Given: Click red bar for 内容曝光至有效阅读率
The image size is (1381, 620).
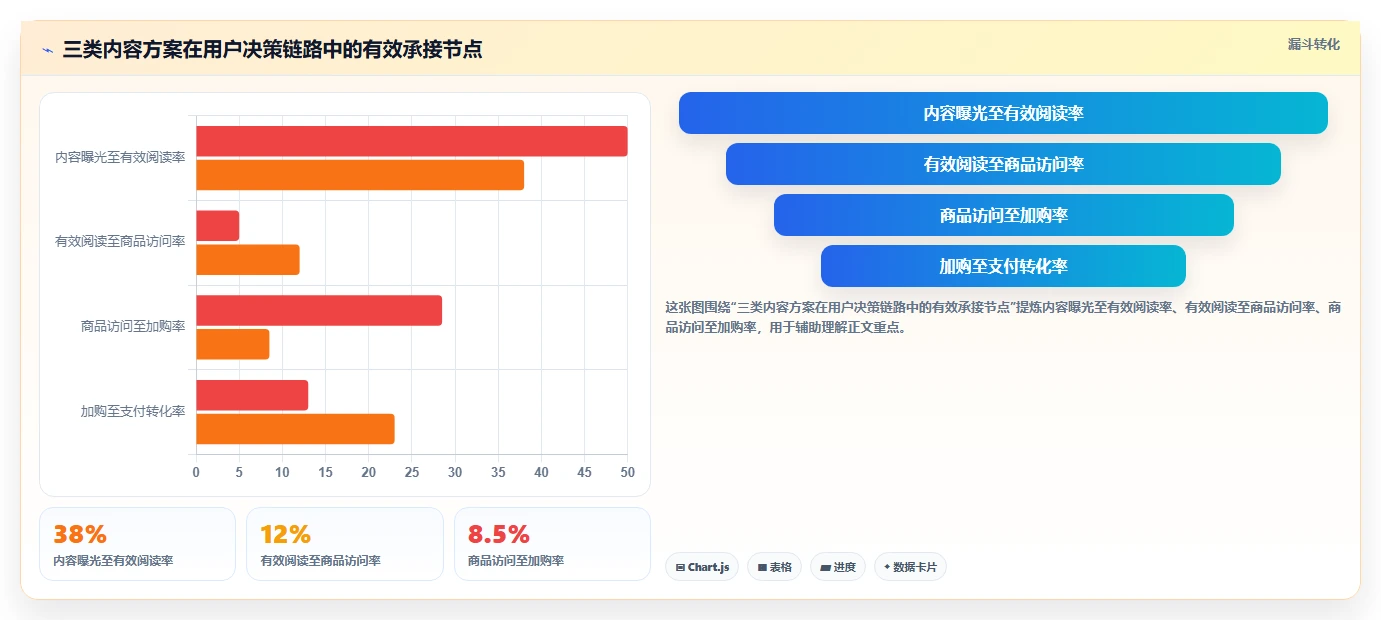Looking at the screenshot, I should [412, 141].
